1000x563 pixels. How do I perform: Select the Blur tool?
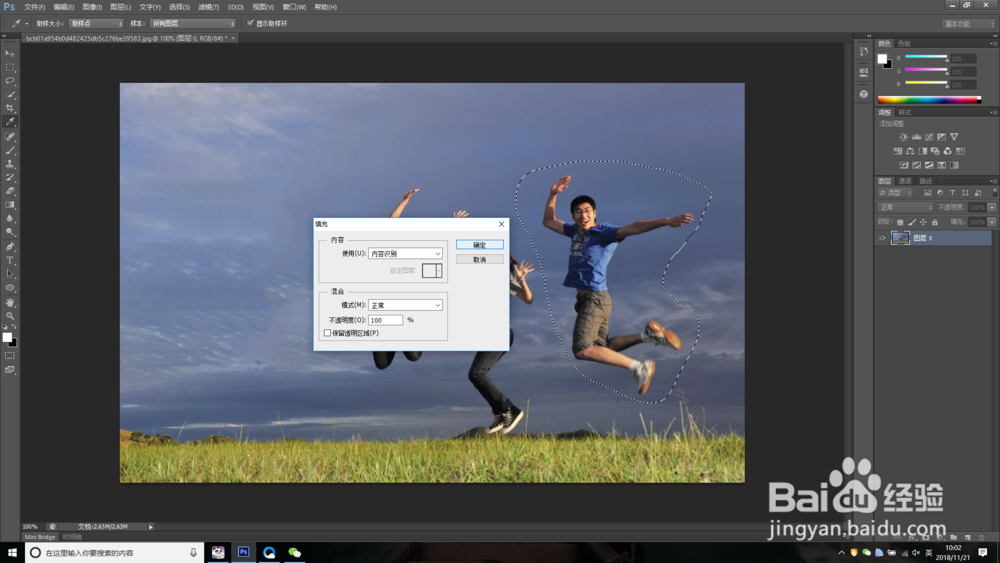tap(10, 219)
